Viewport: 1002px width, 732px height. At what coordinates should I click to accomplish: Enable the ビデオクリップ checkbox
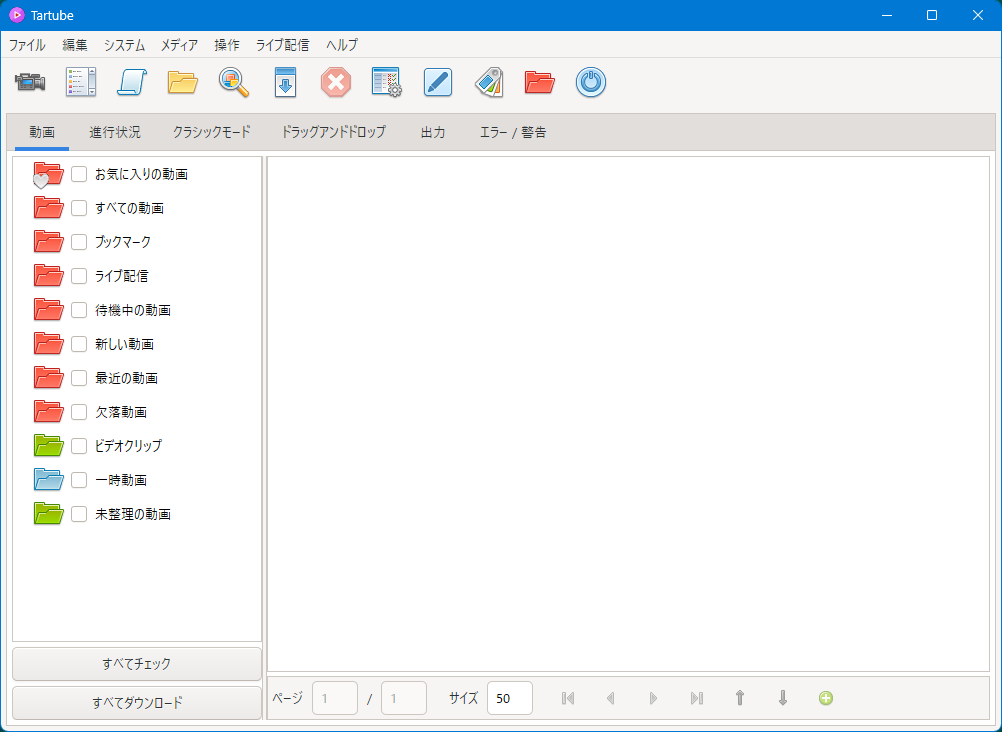[79, 446]
